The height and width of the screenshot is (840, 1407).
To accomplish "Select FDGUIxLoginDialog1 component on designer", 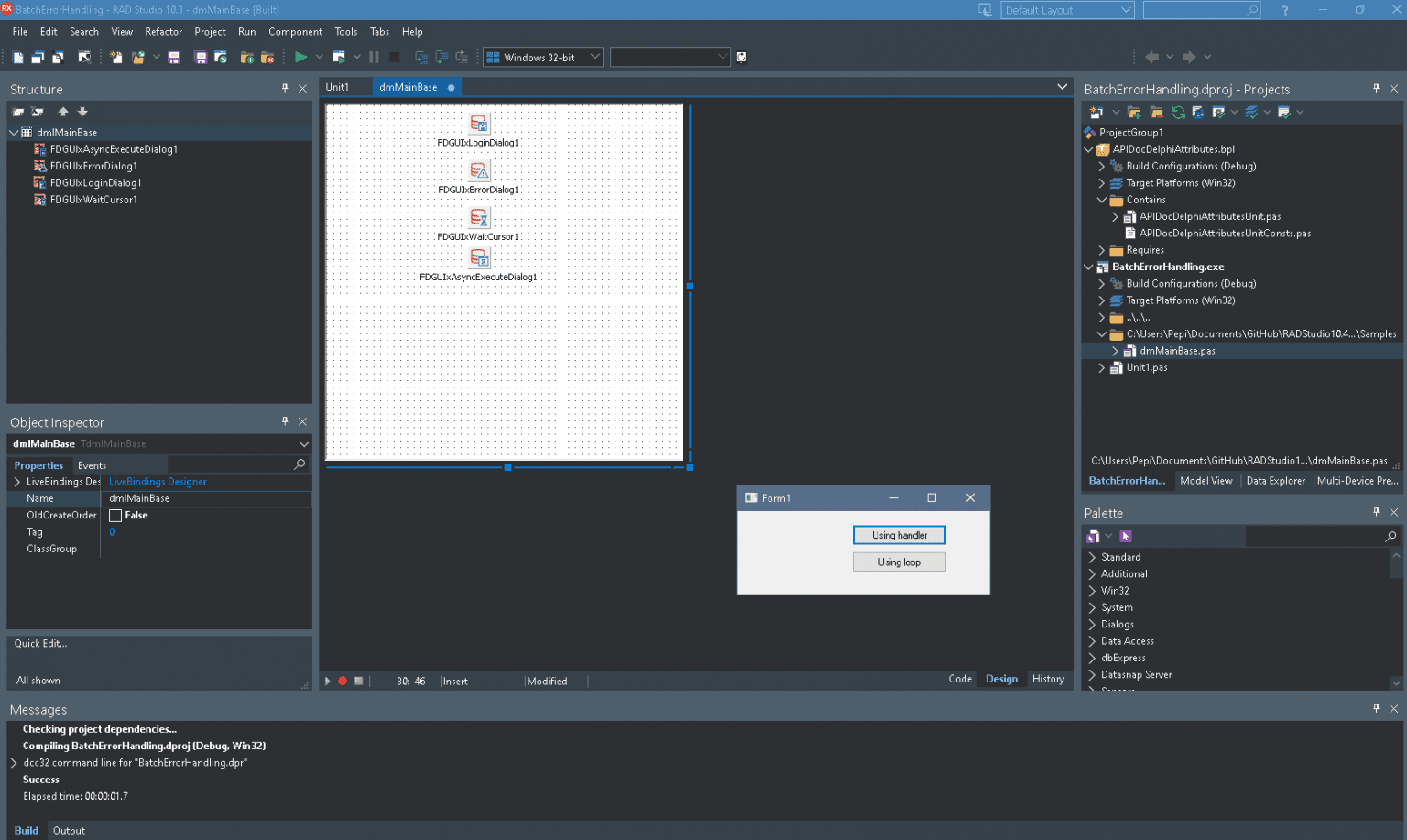I will click(478, 124).
